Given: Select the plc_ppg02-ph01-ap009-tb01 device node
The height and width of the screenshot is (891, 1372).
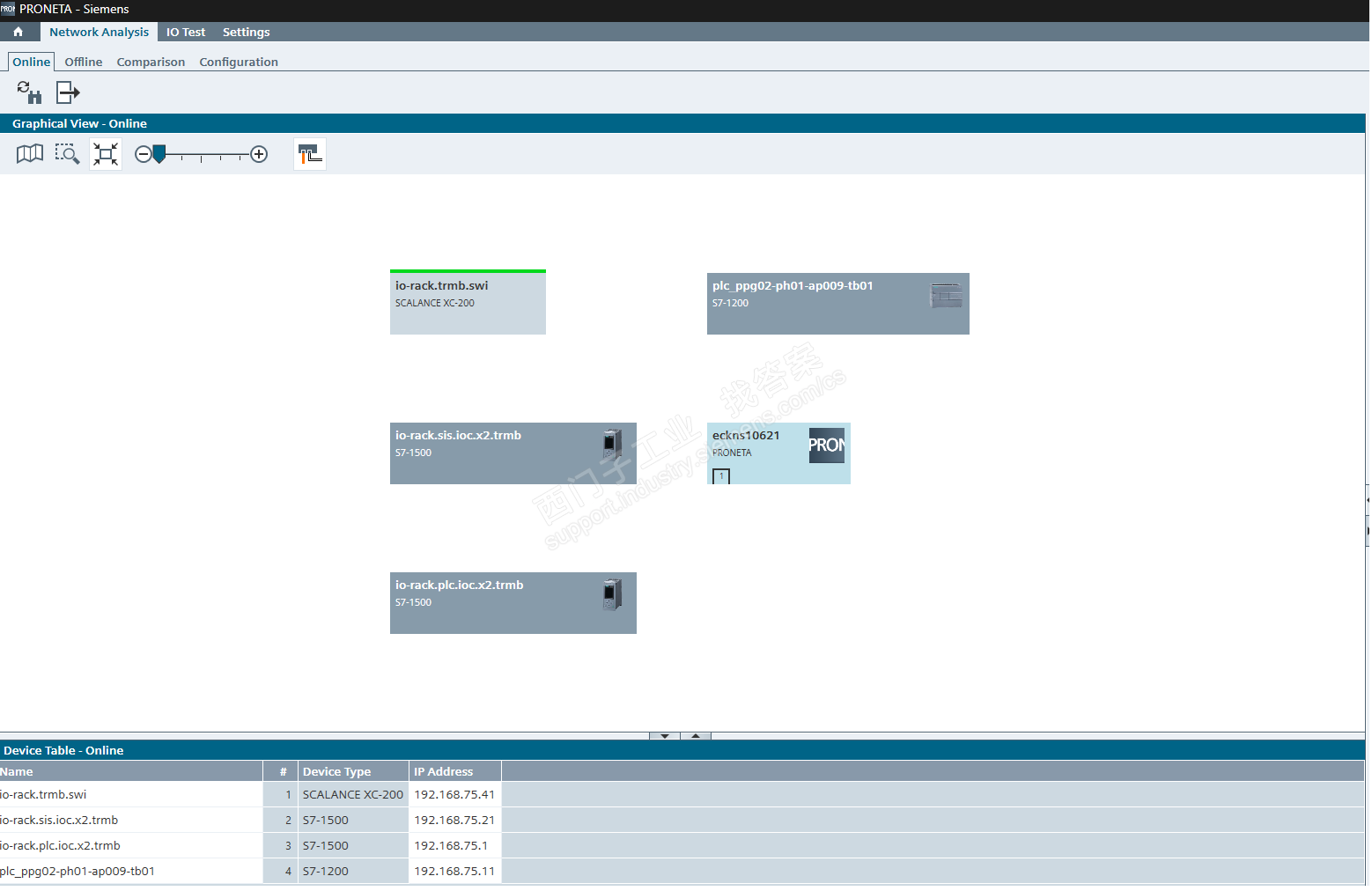Looking at the screenshot, I should [838, 304].
